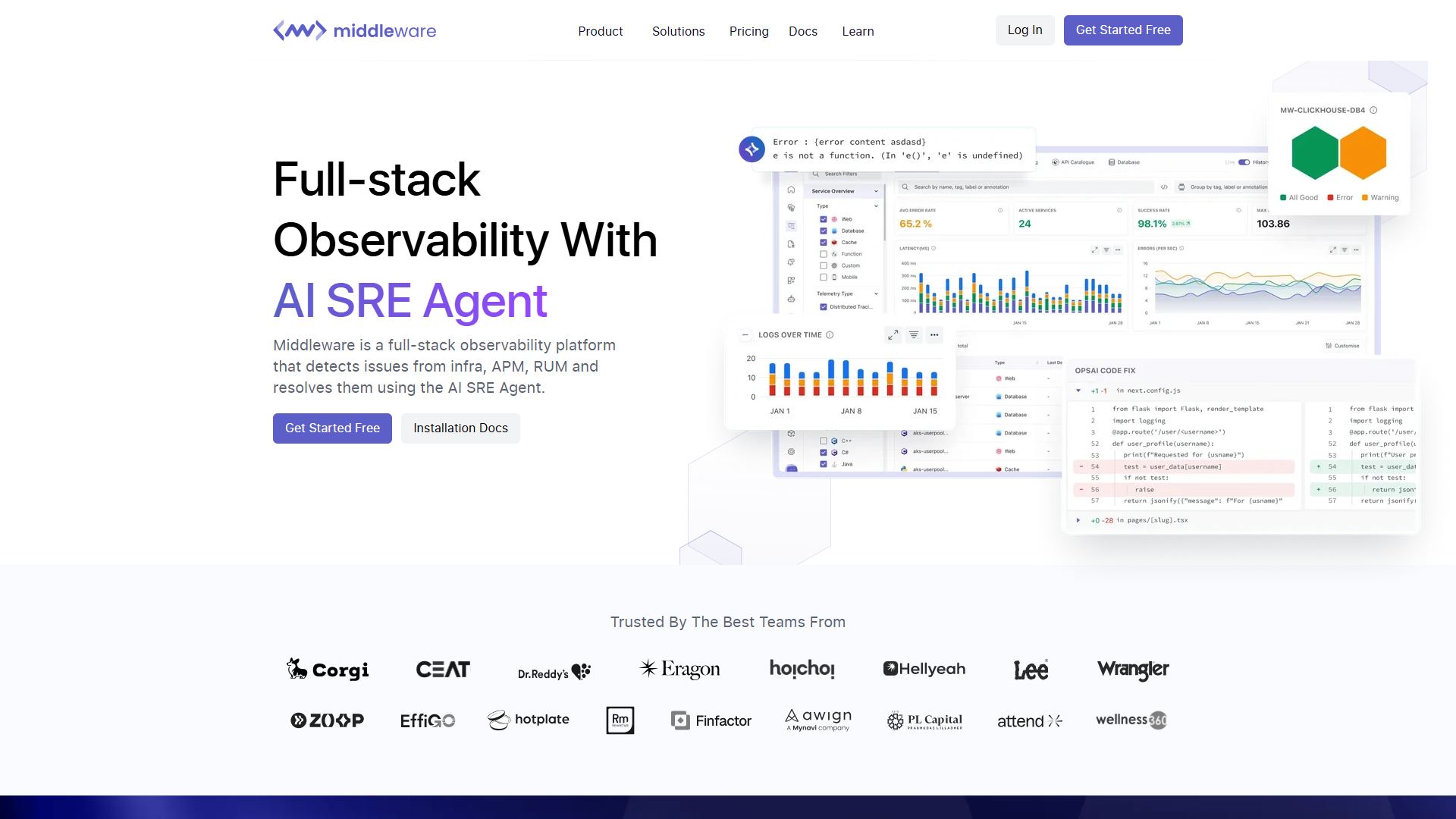Click the hotplate customer logo

(529, 720)
